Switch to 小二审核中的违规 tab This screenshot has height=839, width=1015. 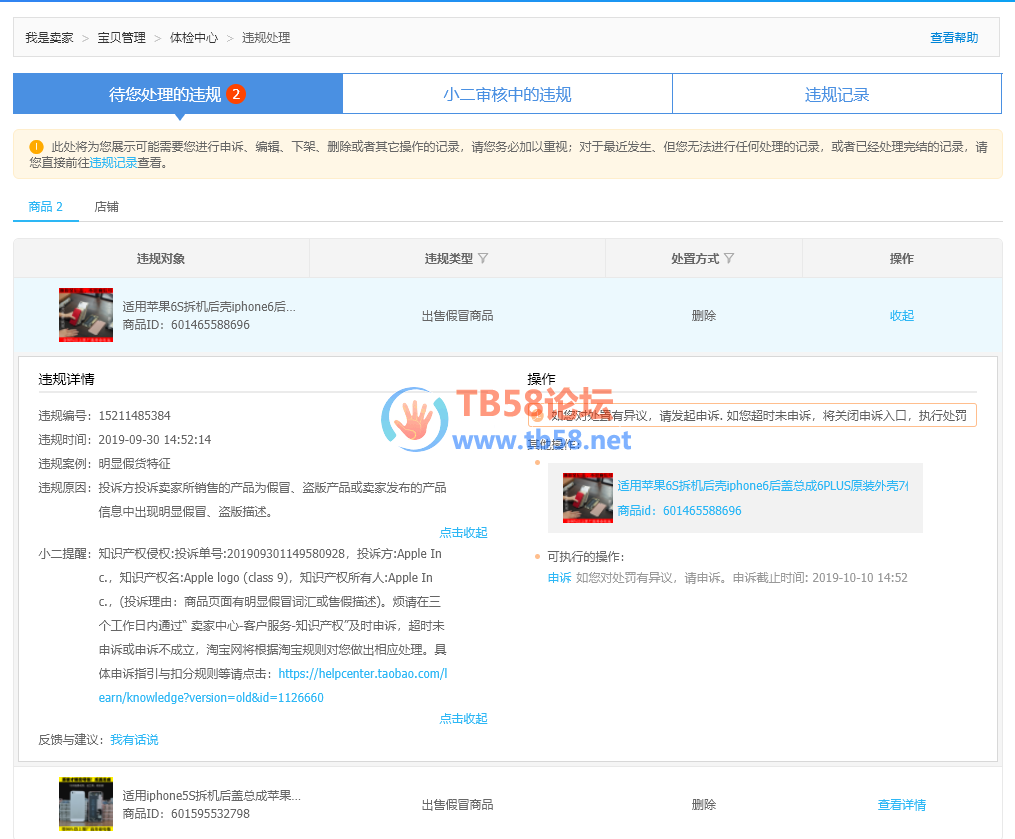507,94
